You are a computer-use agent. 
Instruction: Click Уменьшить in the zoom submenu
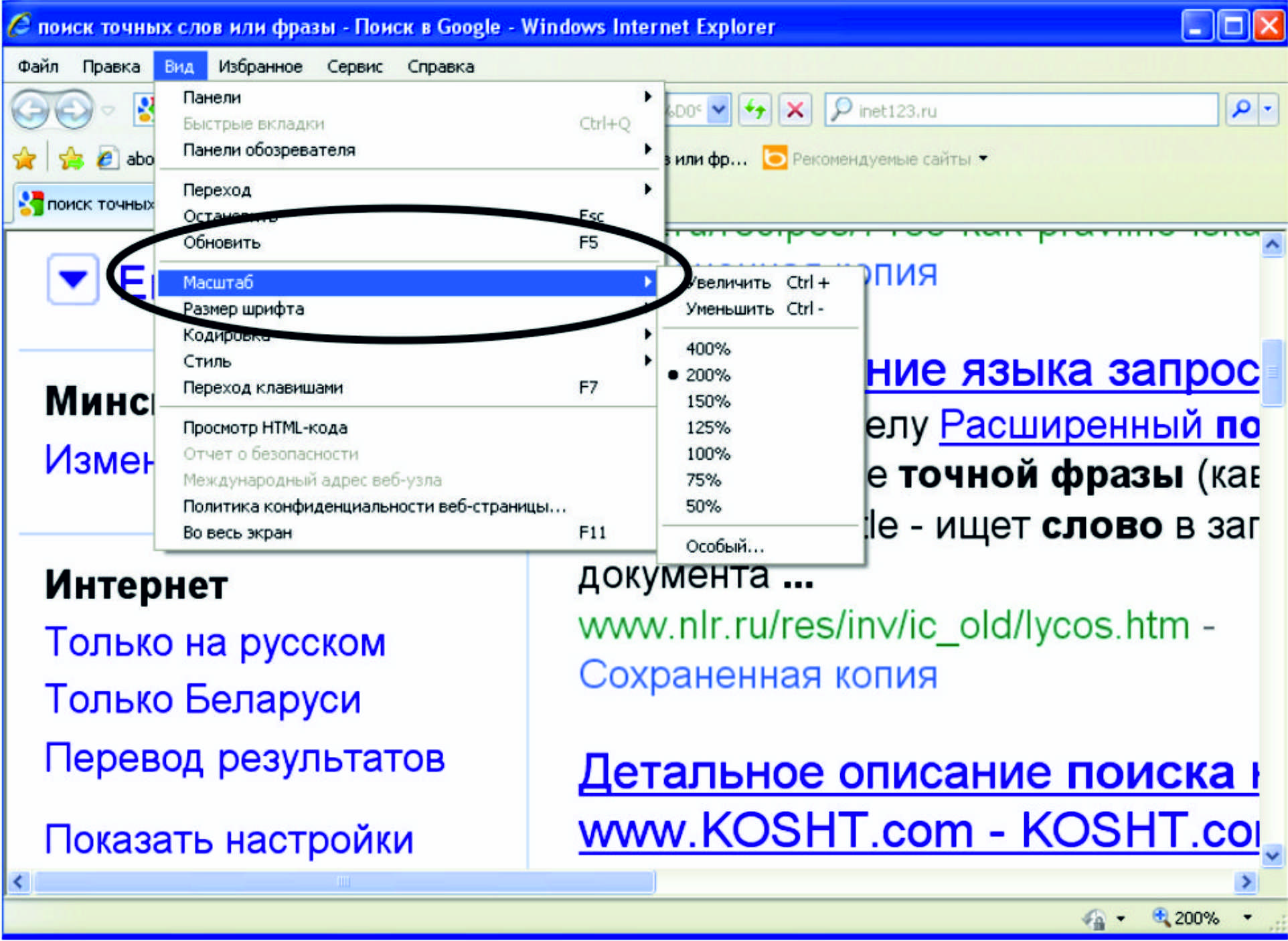pos(760,309)
